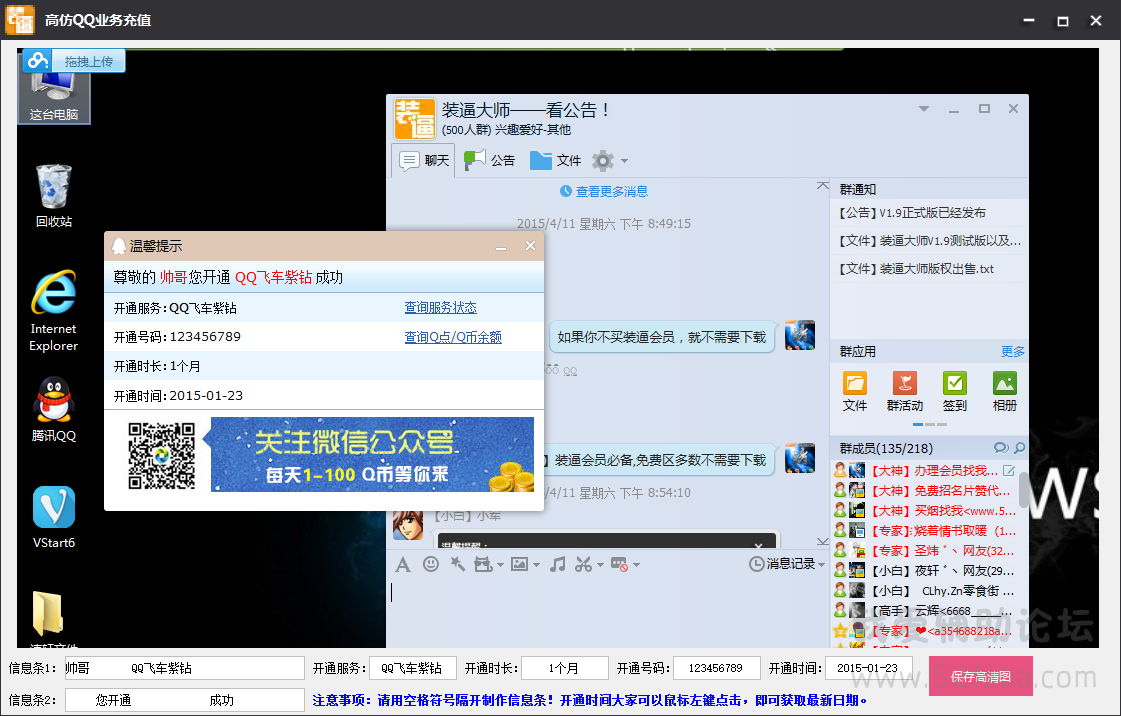The height and width of the screenshot is (716, 1121).
Task: Click the 腾讯QQ desktop icon
Action: (x=54, y=410)
